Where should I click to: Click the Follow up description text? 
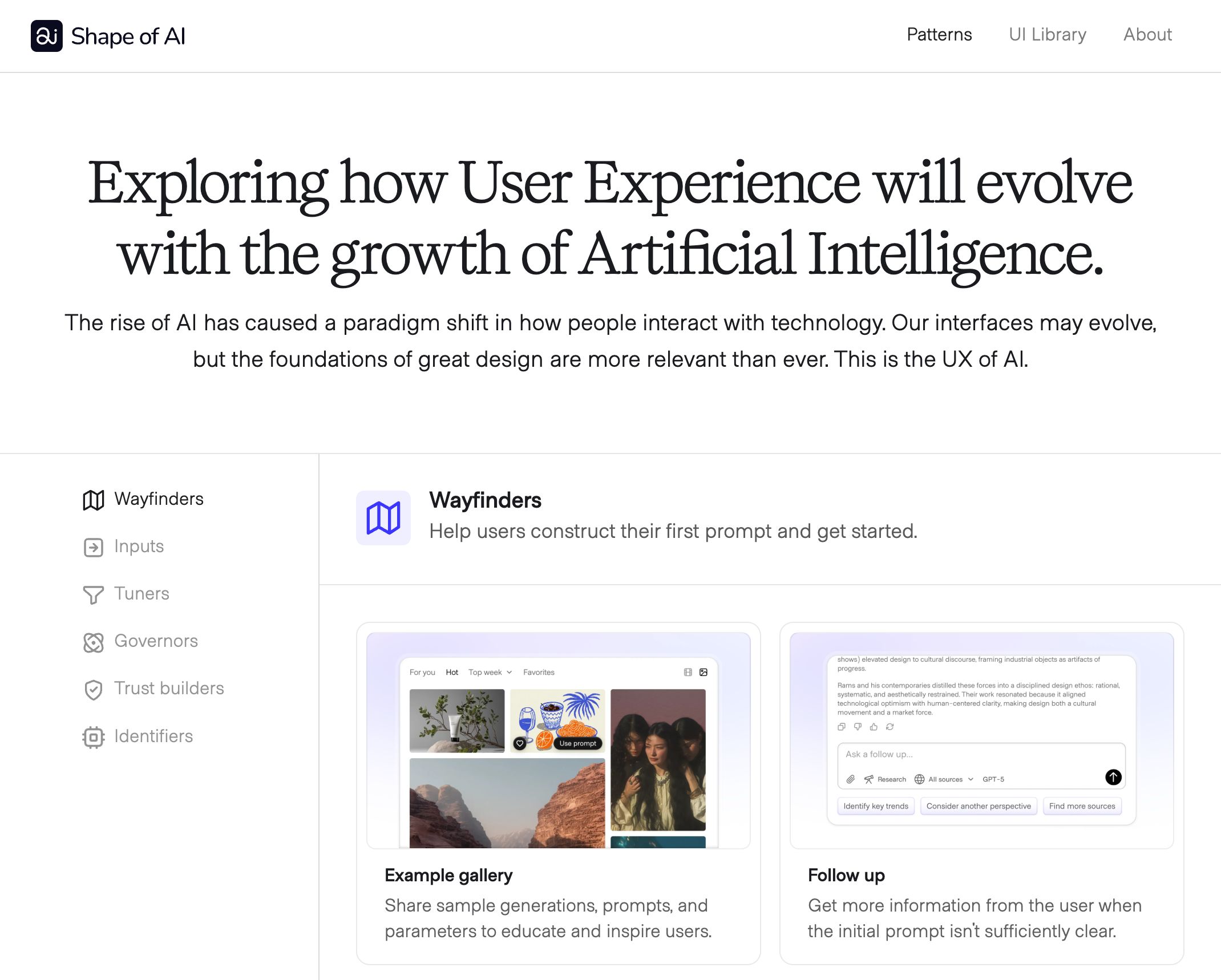coord(975,918)
